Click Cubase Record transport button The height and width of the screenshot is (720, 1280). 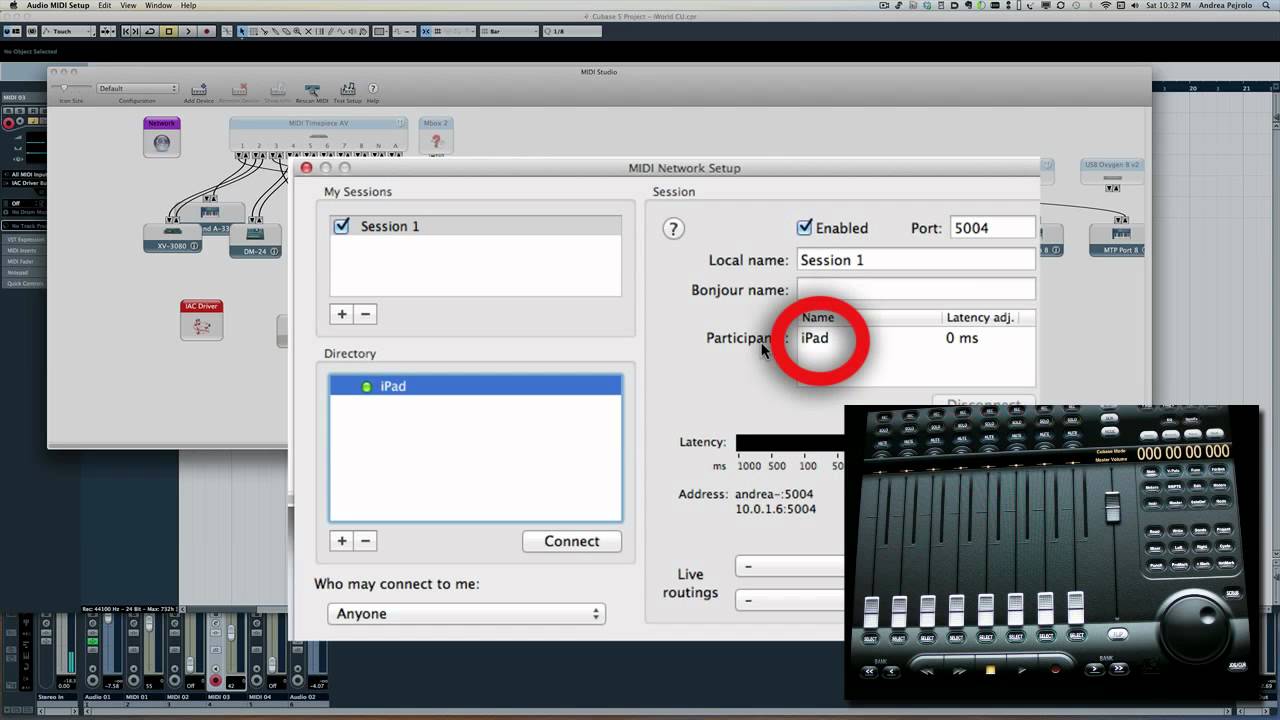207,32
